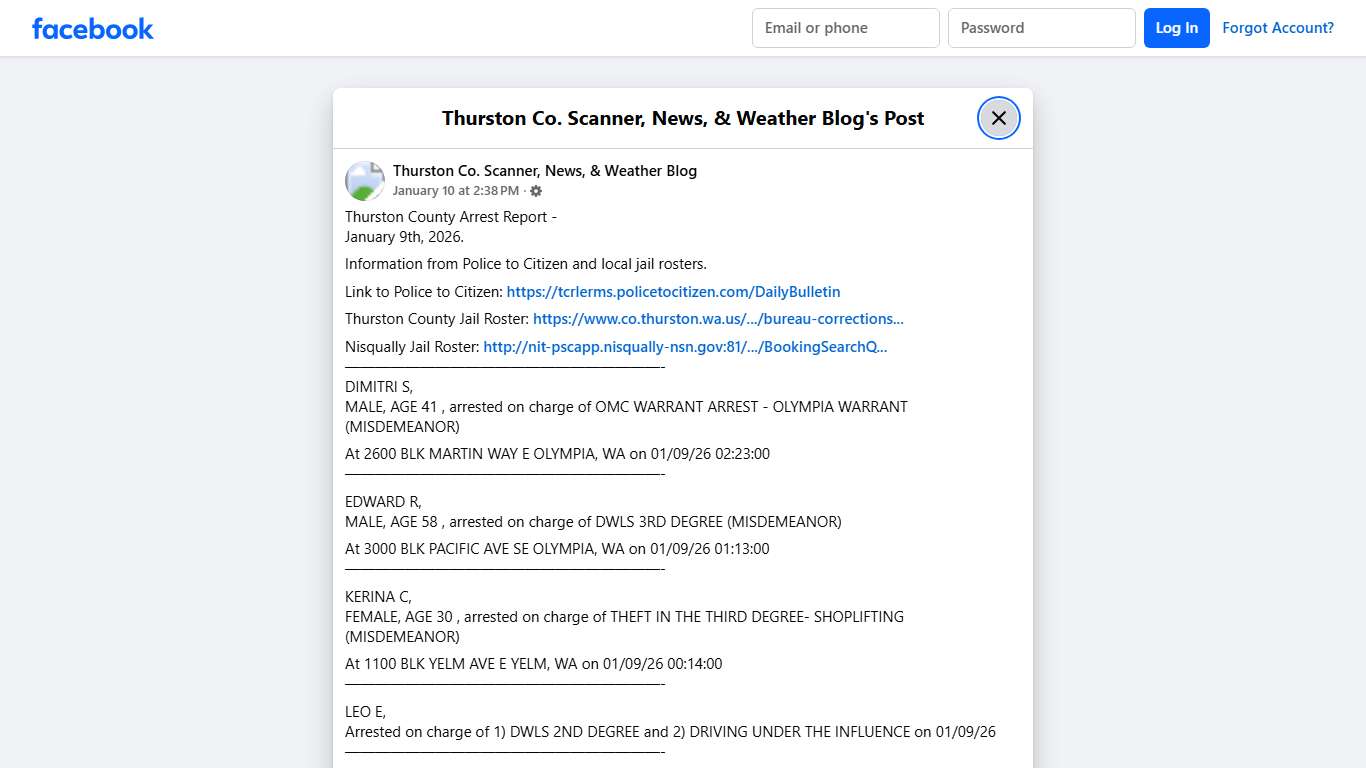The image size is (1366, 768).
Task: Click the January 10 timestamp
Action: [457, 191]
